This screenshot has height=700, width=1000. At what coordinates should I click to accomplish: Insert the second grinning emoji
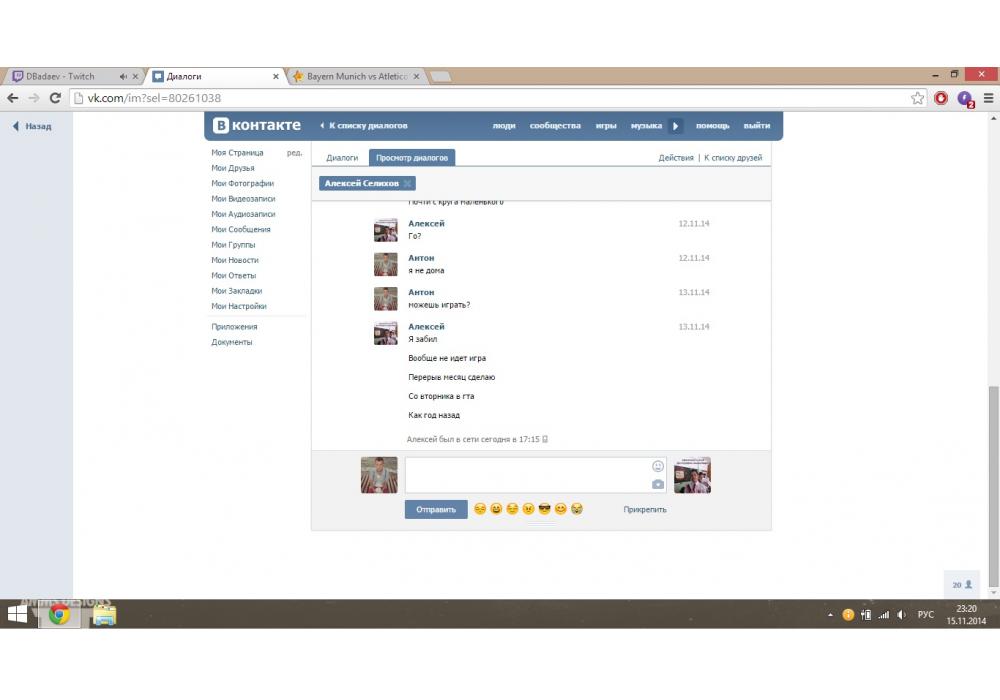(496, 509)
